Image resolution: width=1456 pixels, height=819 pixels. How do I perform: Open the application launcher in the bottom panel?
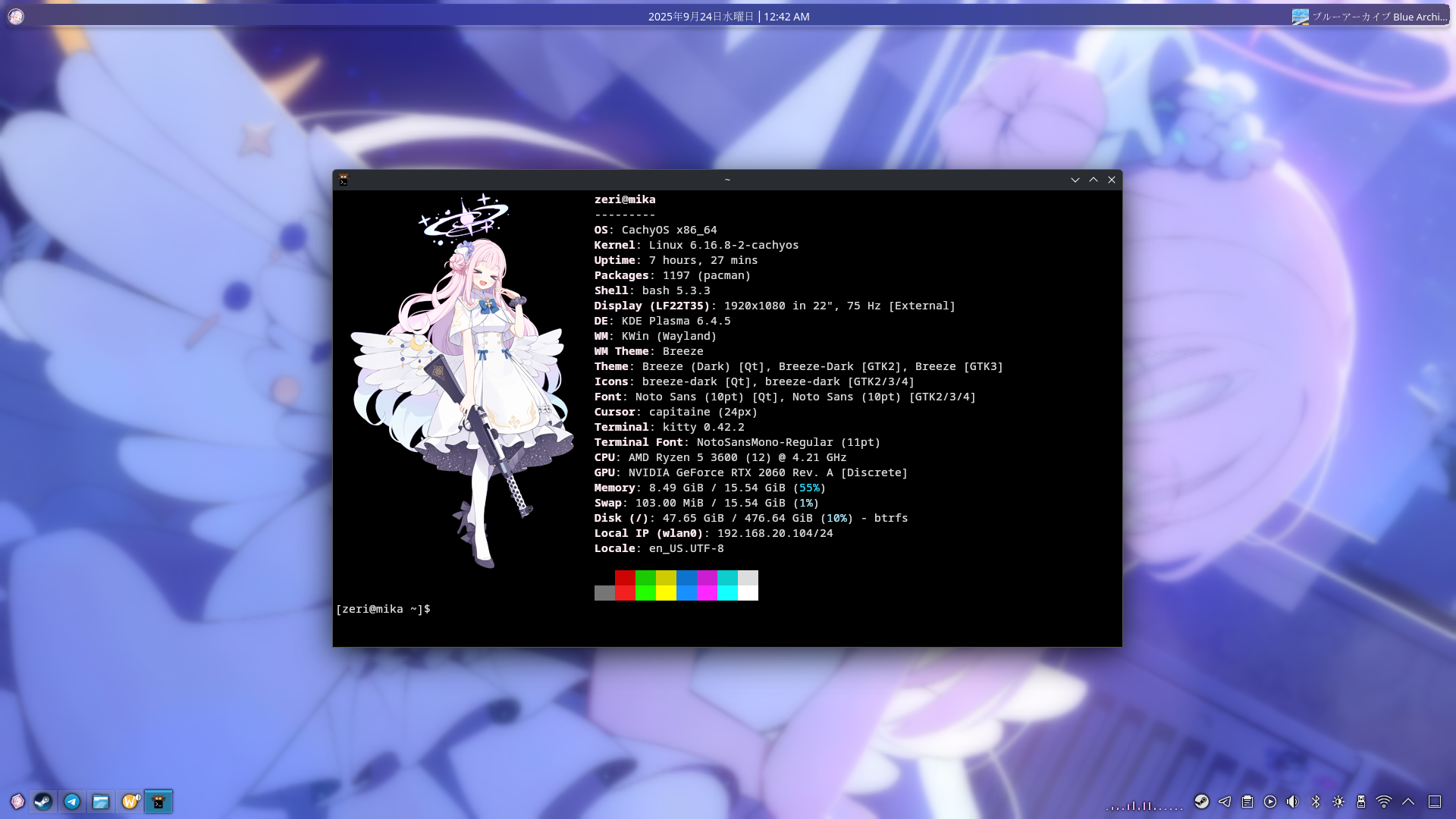(17, 802)
